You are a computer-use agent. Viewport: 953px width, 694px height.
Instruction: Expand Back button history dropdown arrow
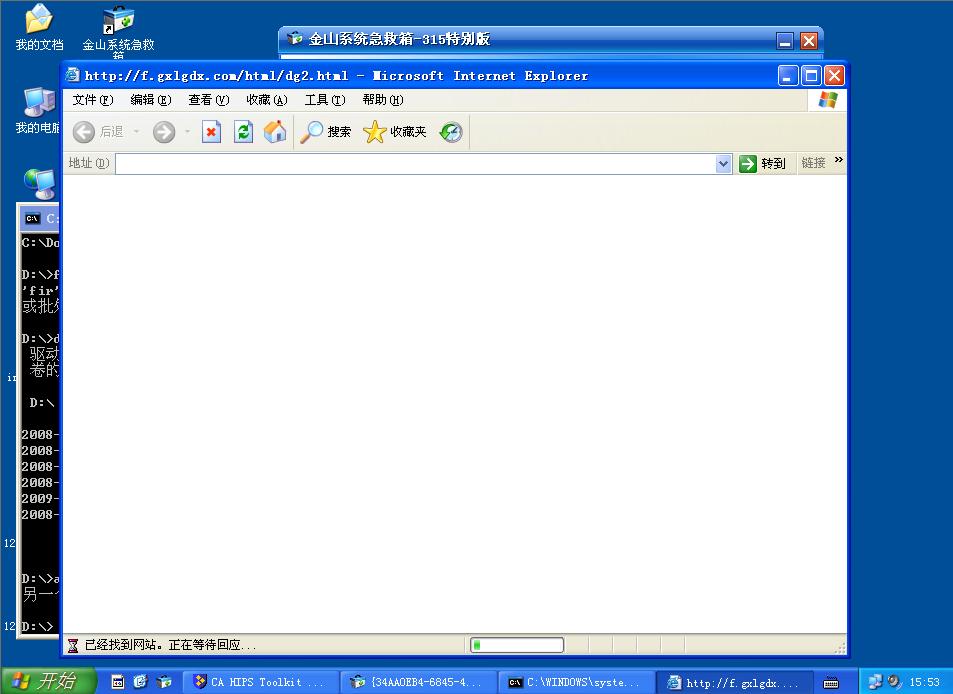tap(136, 132)
